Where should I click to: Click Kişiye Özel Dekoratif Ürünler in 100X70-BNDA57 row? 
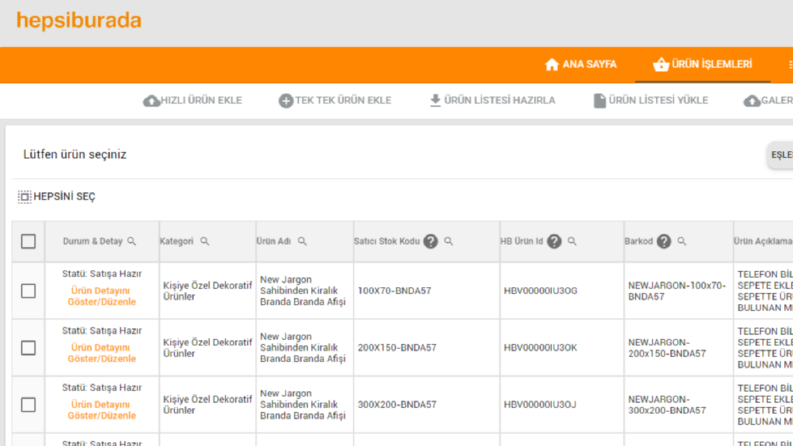(x=207, y=291)
